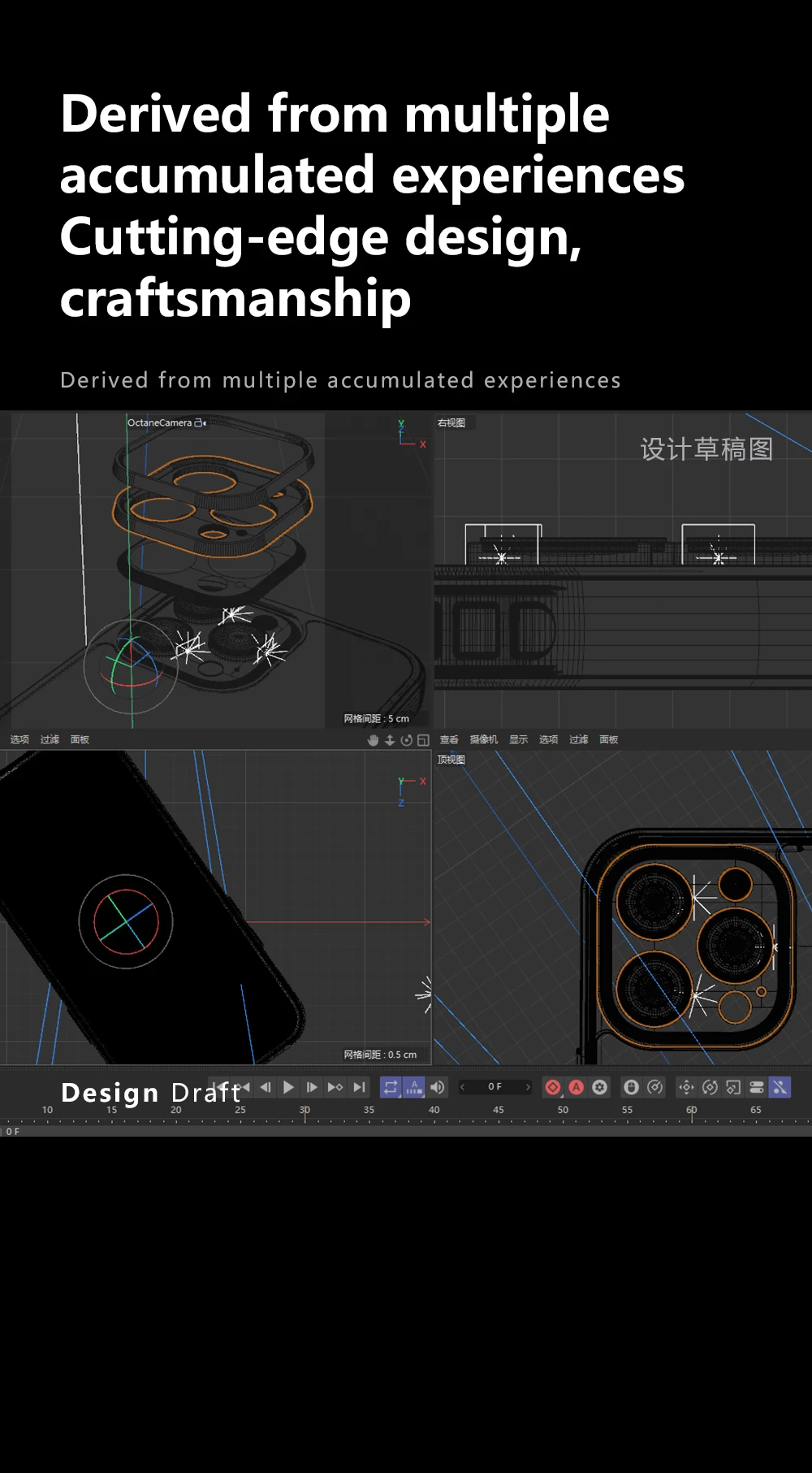The width and height of the screenshot is (812, 1473).
Task: Disable the point level animation key toggle
Action: click(x=780, y=1087)
